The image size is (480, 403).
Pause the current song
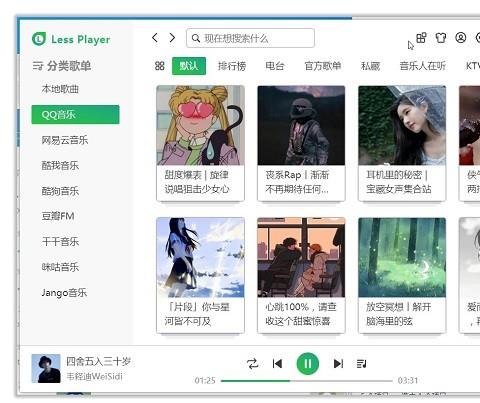pos(308,363)
